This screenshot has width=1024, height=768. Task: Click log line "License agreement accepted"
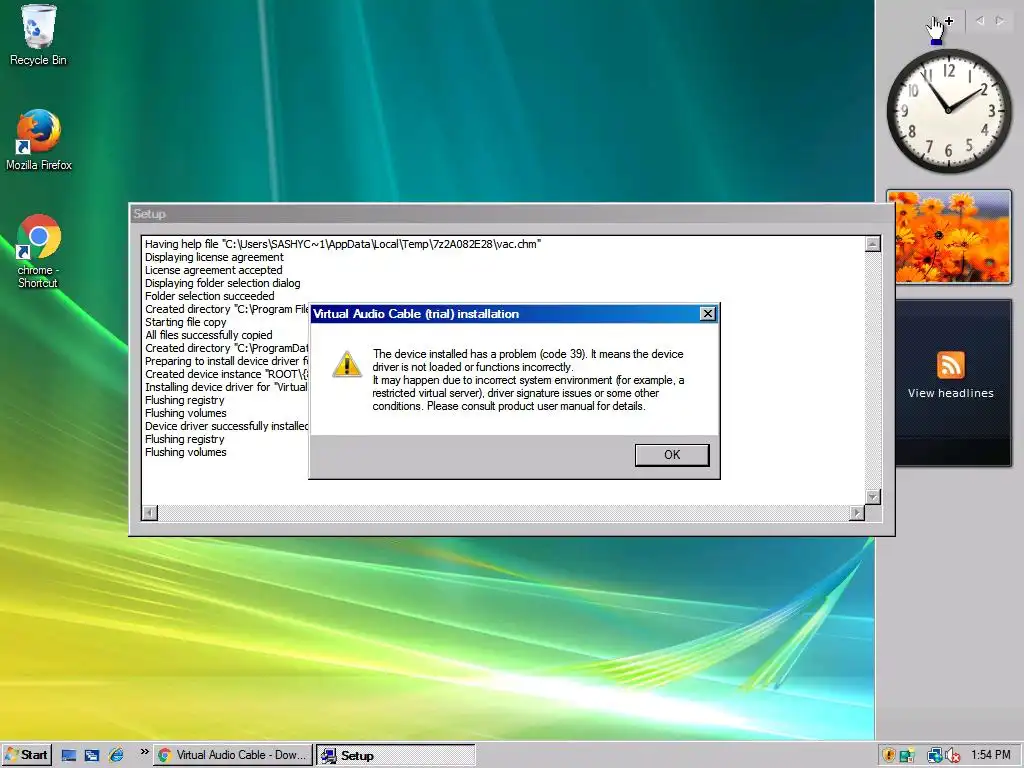[214, 270]
